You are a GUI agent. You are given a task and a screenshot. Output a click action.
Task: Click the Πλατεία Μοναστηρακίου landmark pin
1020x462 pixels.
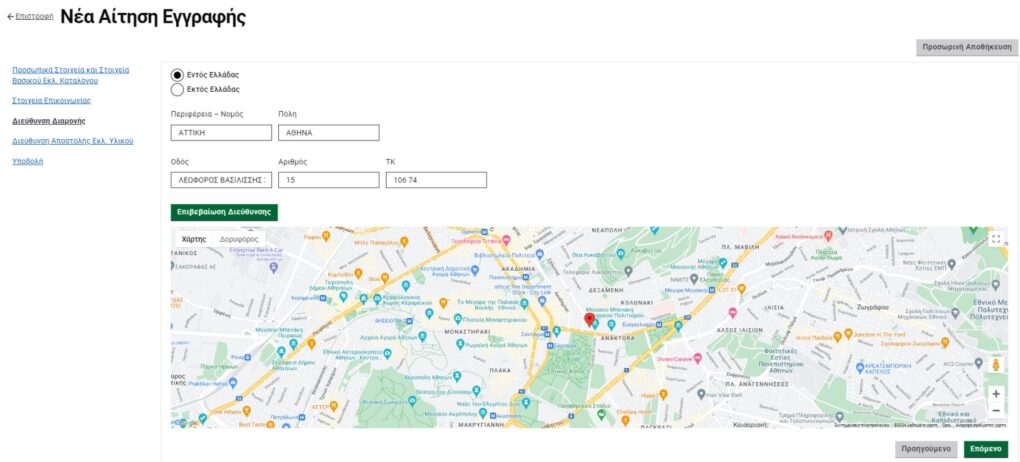point(457,318)
